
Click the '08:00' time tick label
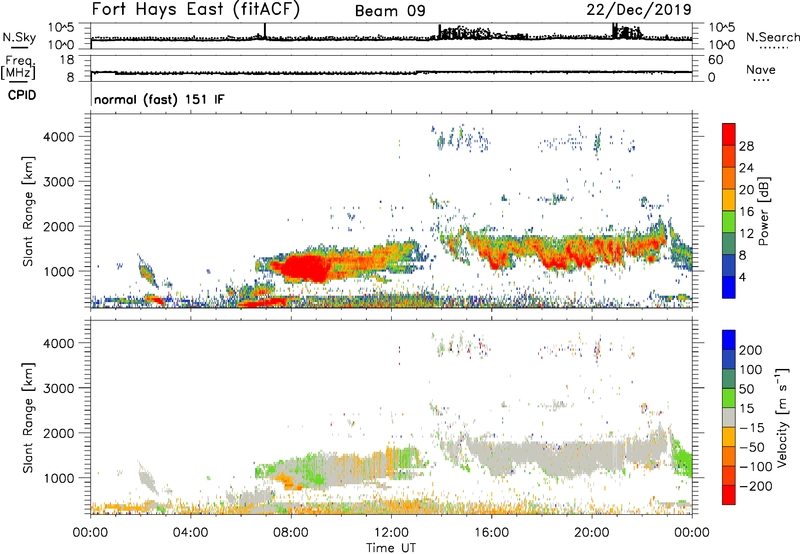click(291, 533)
